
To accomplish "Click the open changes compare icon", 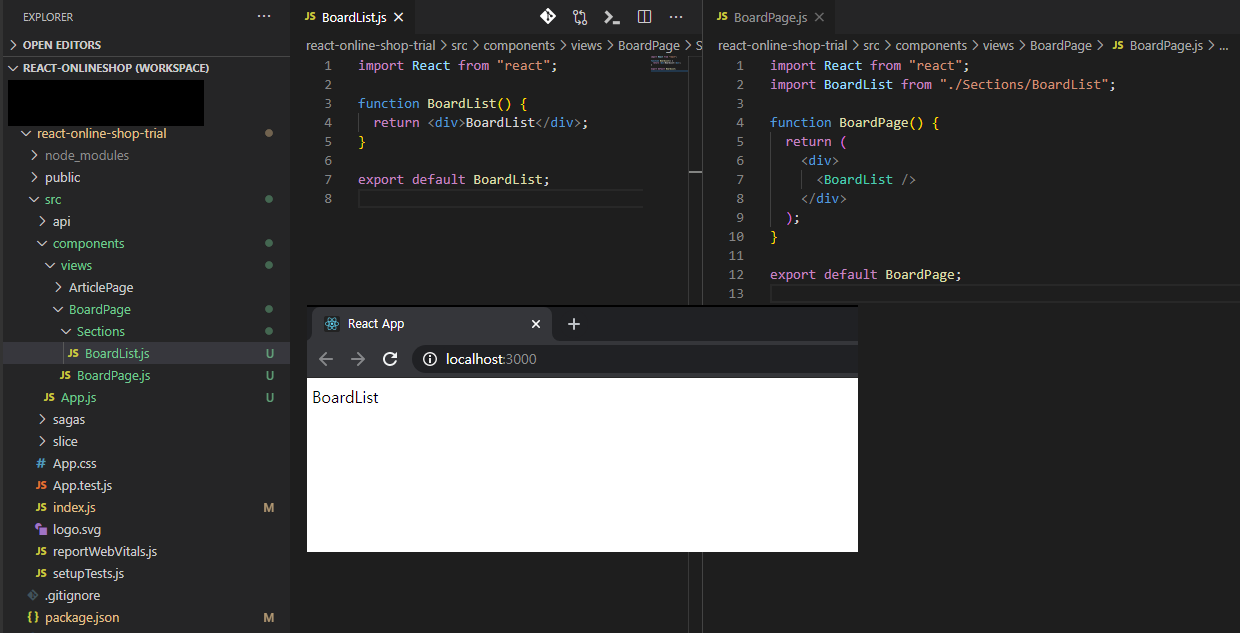I will [580, 17].
